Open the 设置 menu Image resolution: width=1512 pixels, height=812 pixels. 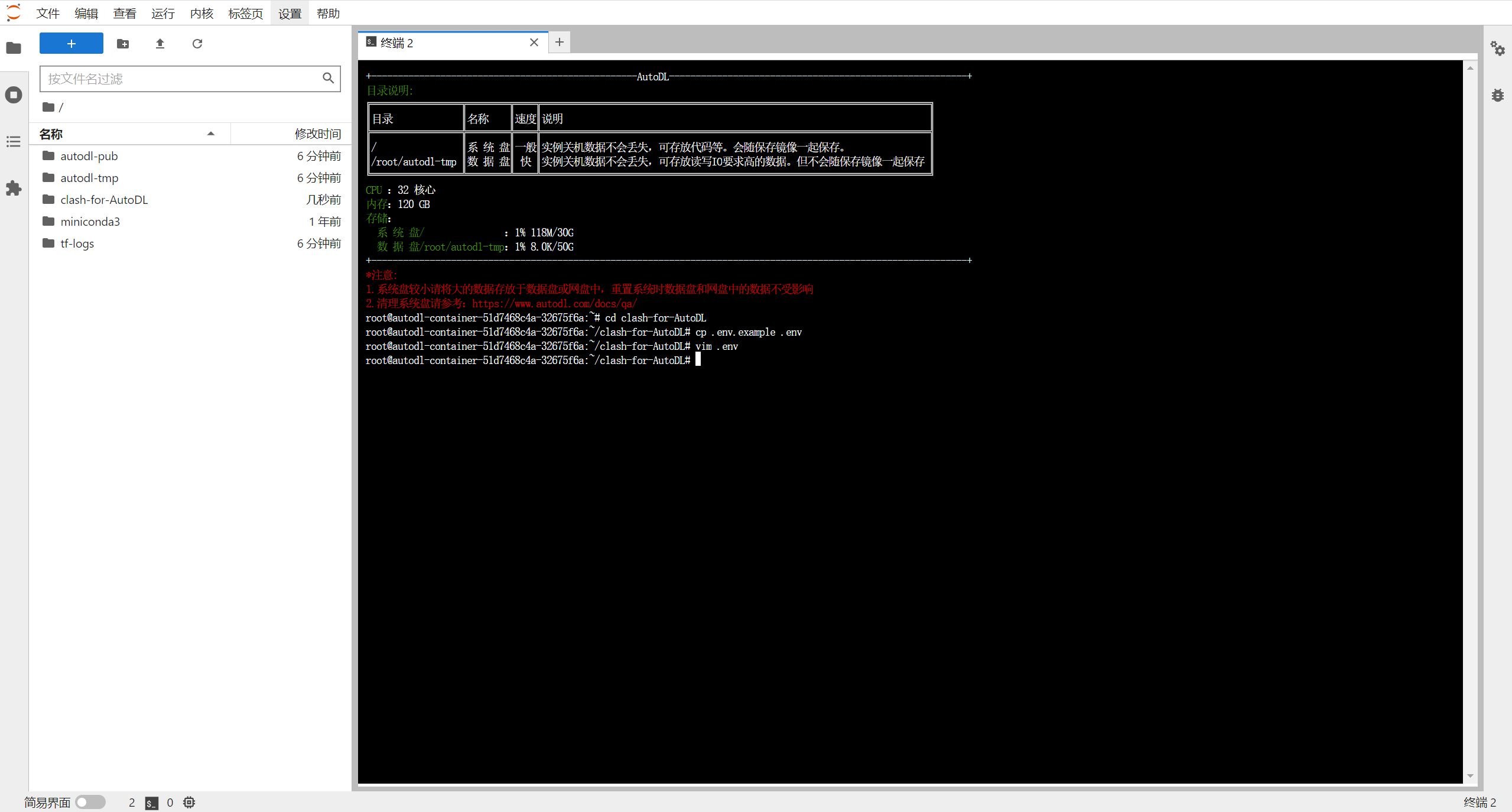pyautogui.click(x=290, y=13)
